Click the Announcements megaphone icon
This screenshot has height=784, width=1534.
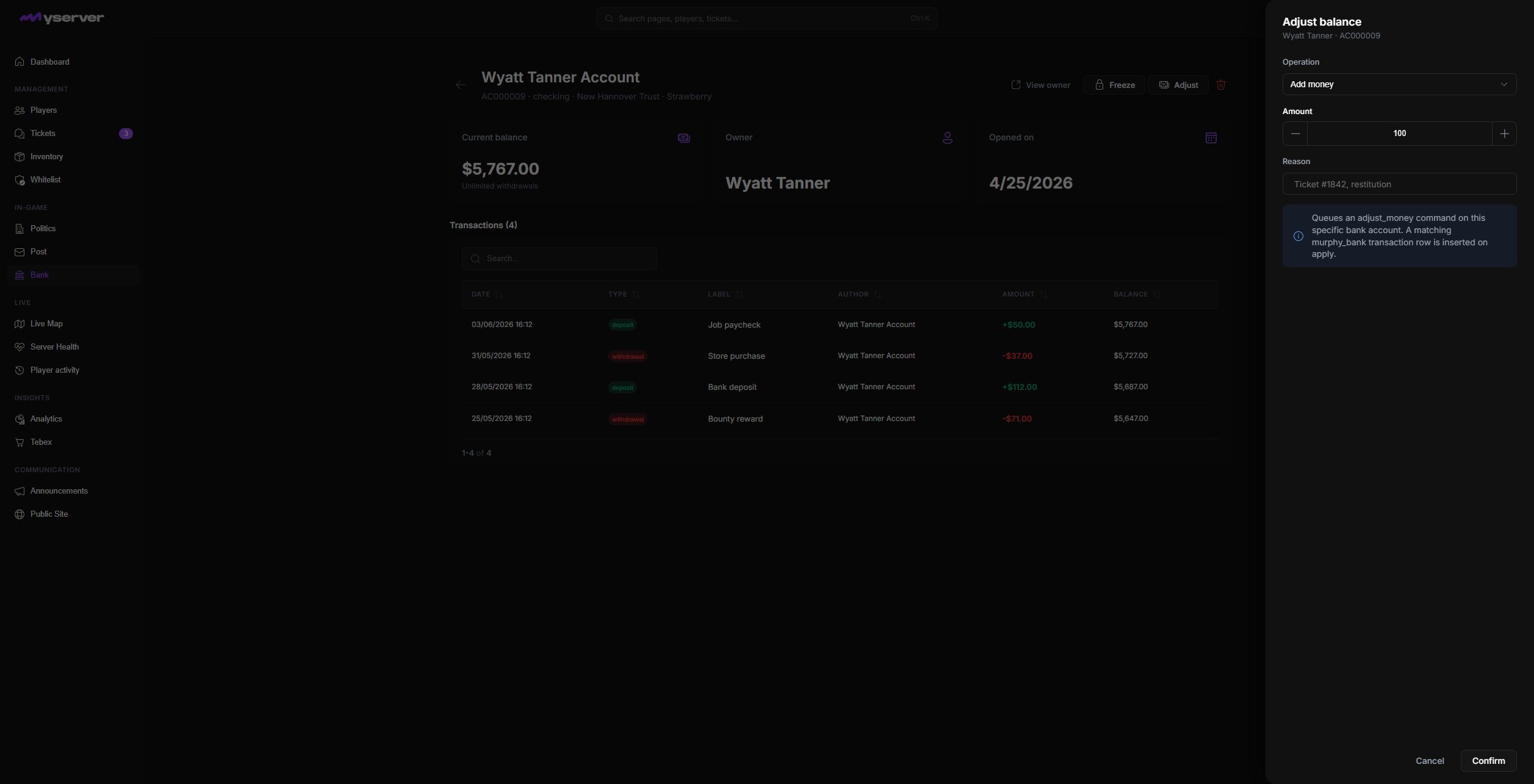[x=20, y=491]
